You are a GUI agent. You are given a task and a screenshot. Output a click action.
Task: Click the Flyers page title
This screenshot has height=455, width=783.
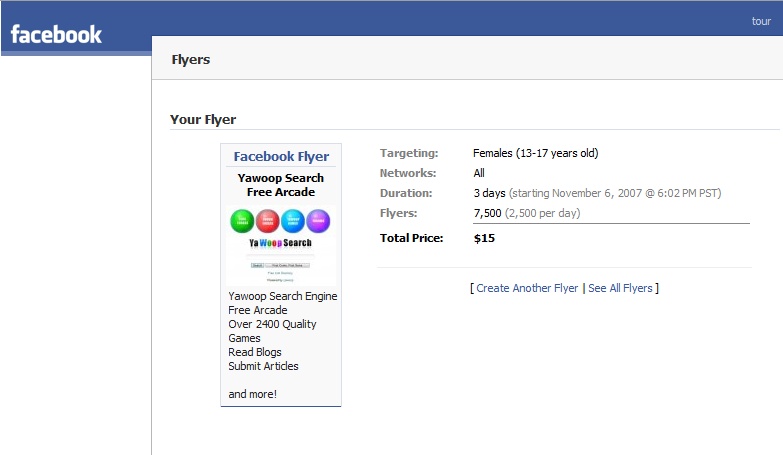pos(191,59)
